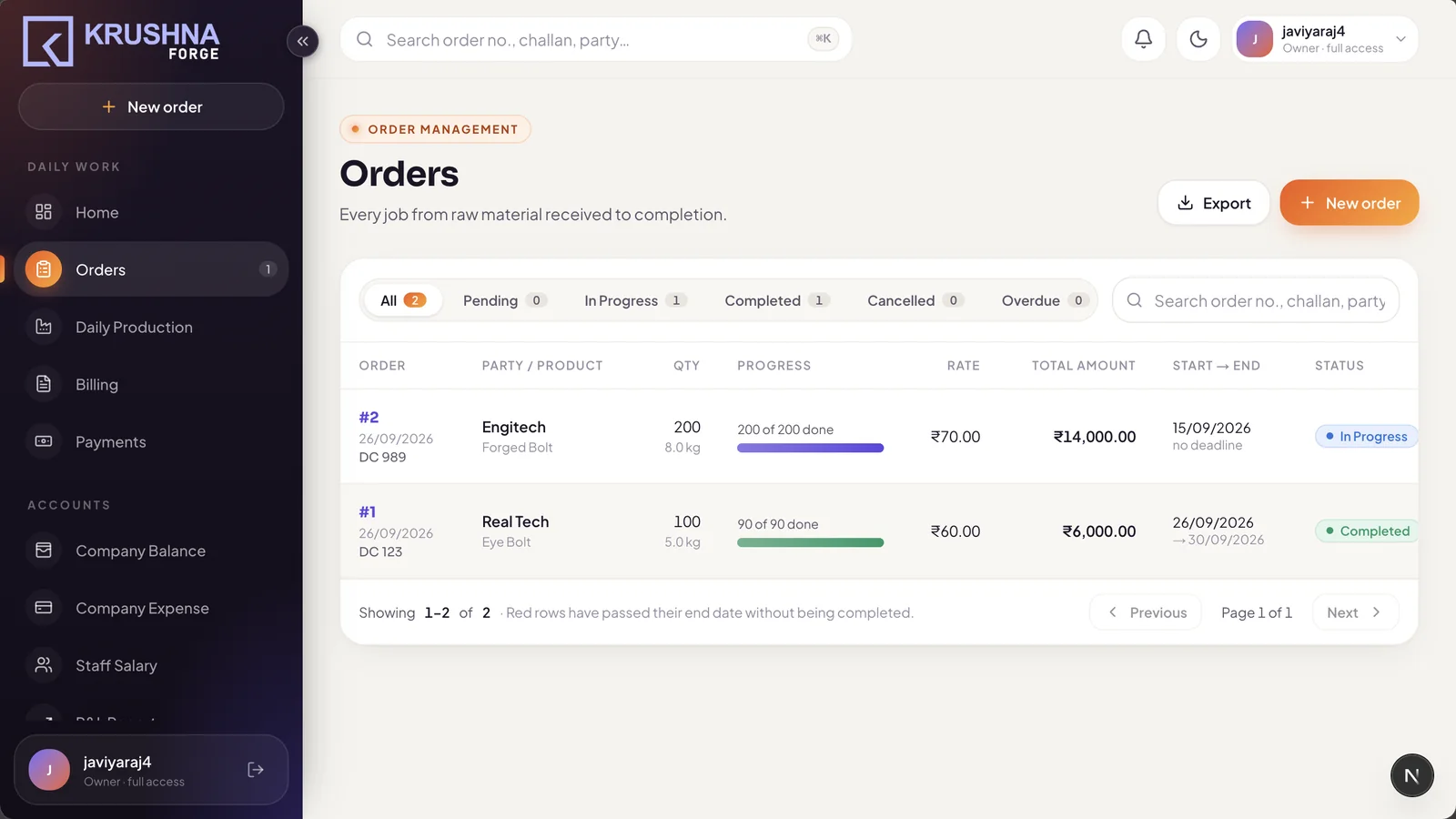The width and height of the screenshot is (1456, 819).
Task: Click the Completed status badge
Action: (1366, 531)
